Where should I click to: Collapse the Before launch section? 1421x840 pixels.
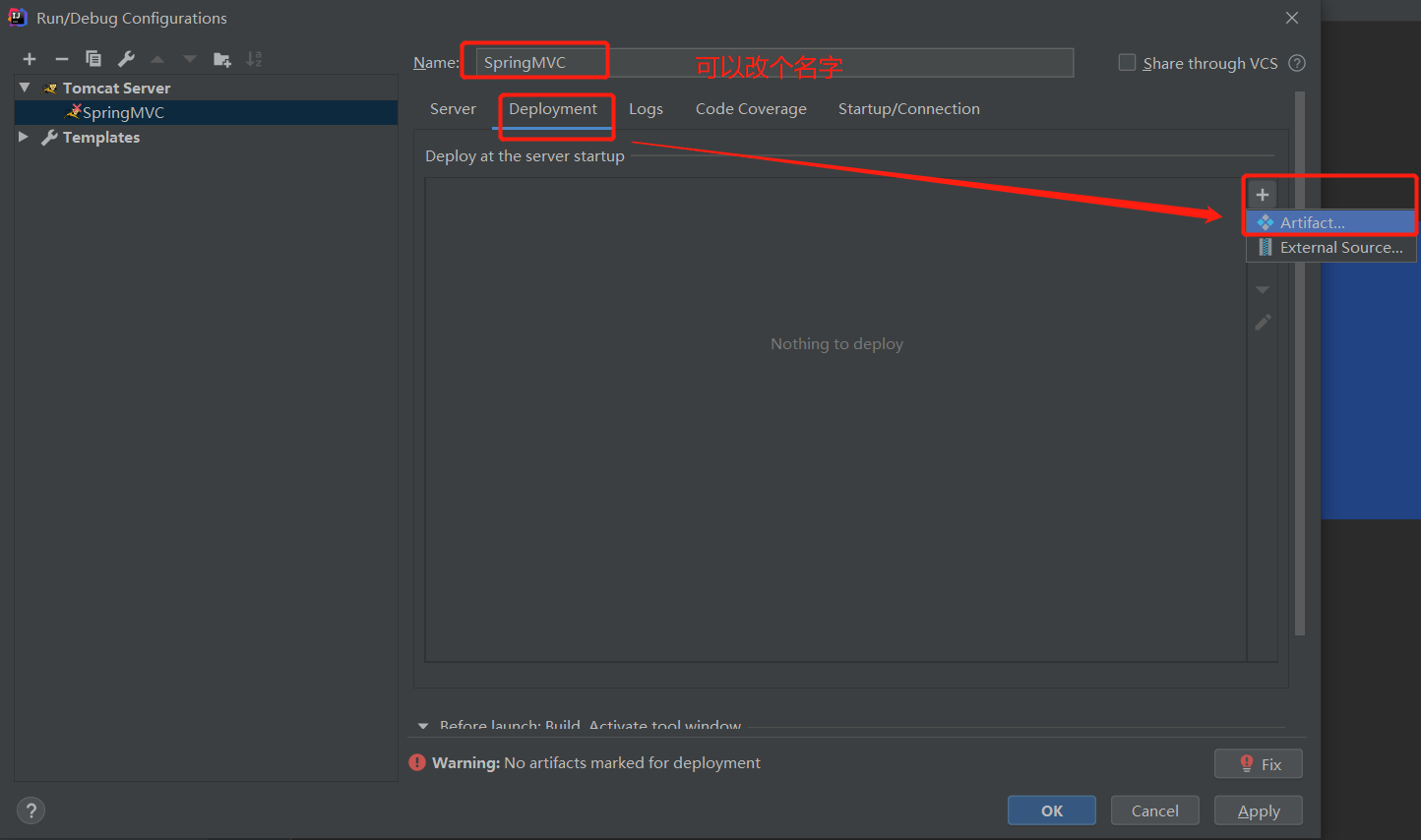coord(423,726)
